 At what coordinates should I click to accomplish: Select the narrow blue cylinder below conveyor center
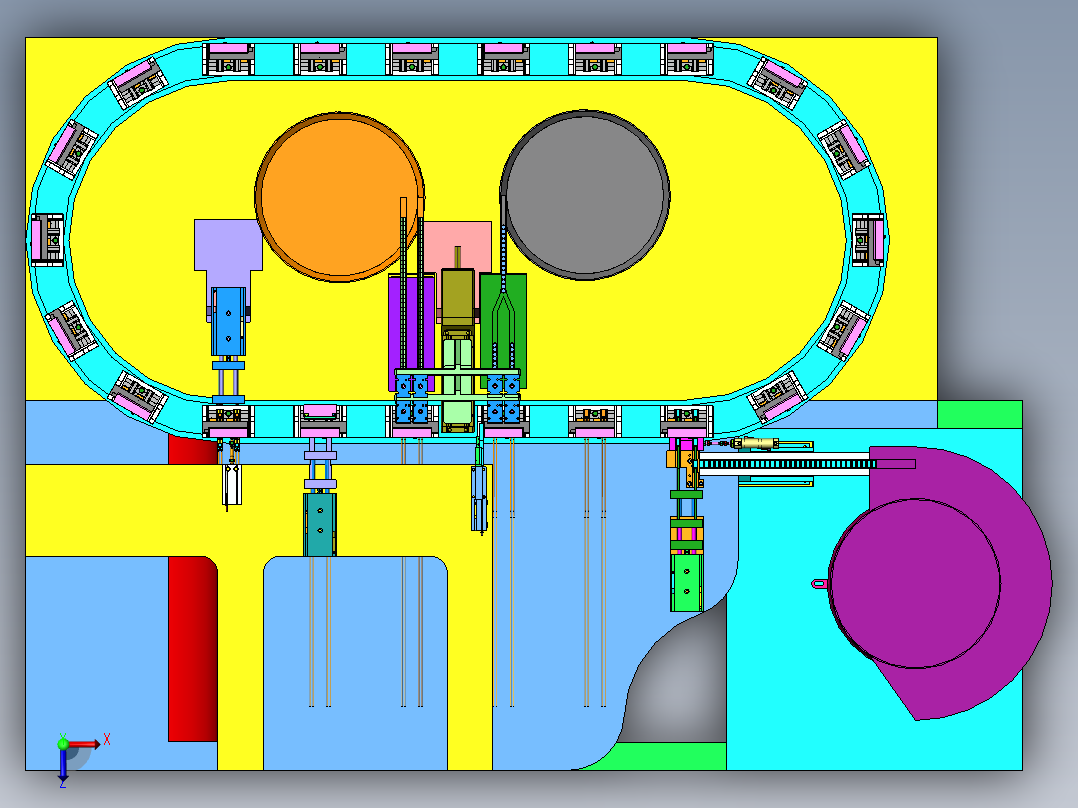pos(479,498)
